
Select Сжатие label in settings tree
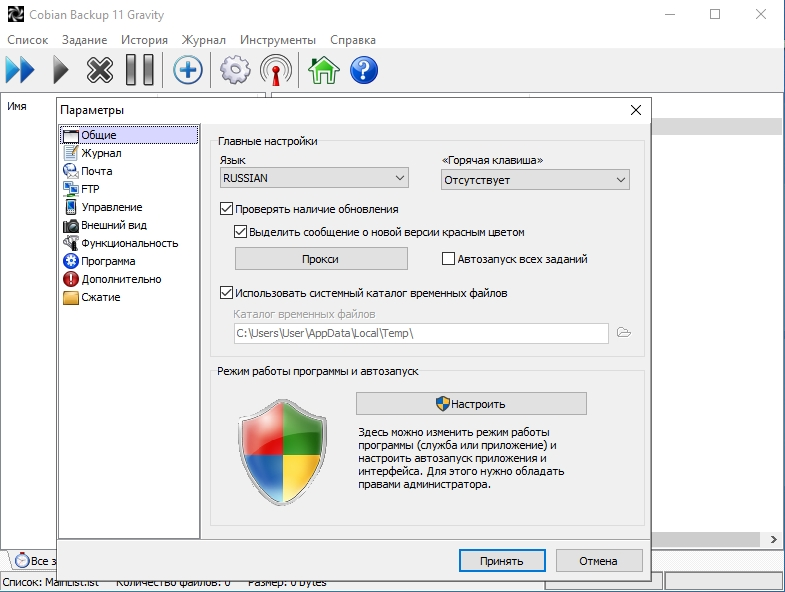101,297
